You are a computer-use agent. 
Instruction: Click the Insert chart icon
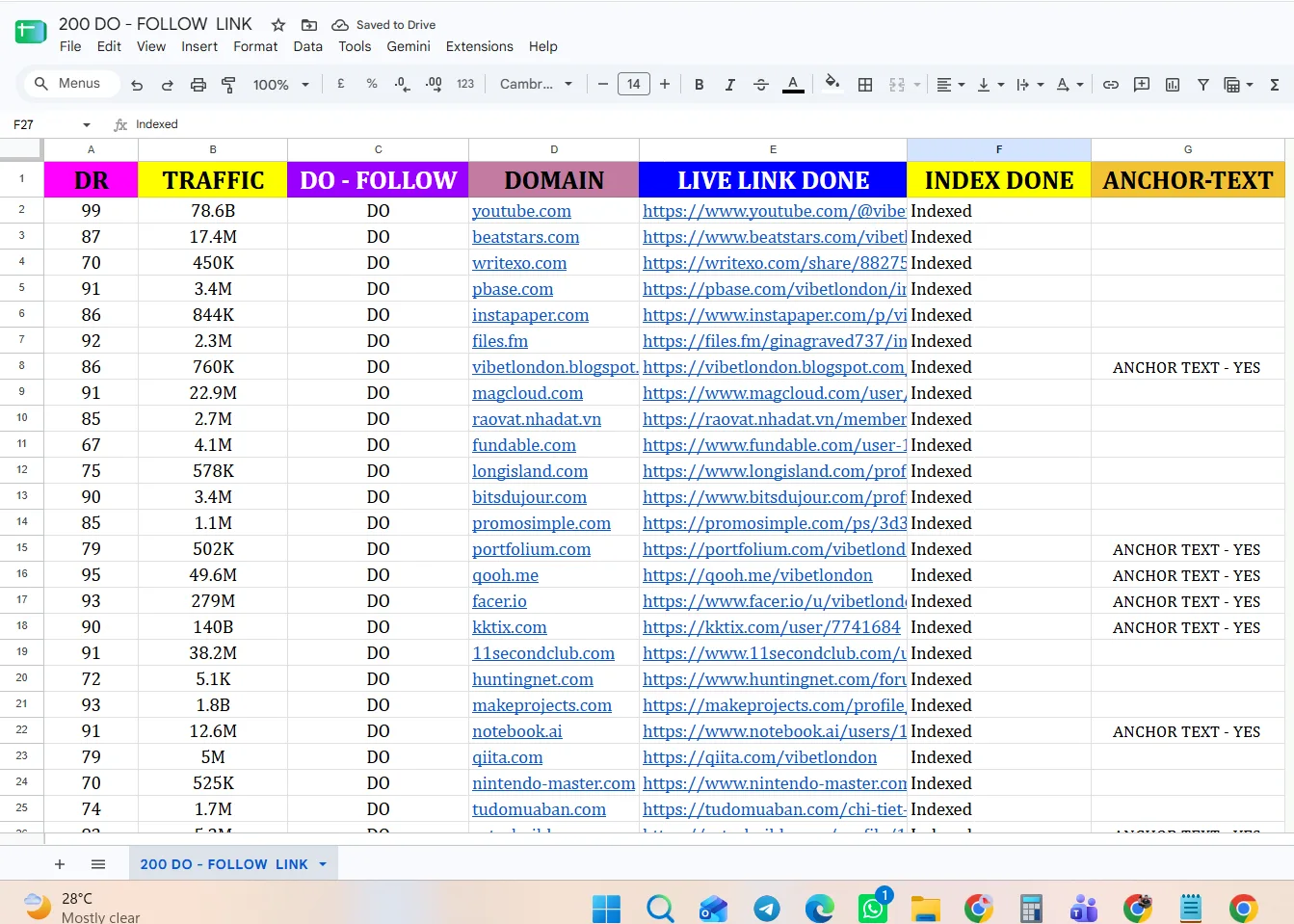click(1173, 85)
